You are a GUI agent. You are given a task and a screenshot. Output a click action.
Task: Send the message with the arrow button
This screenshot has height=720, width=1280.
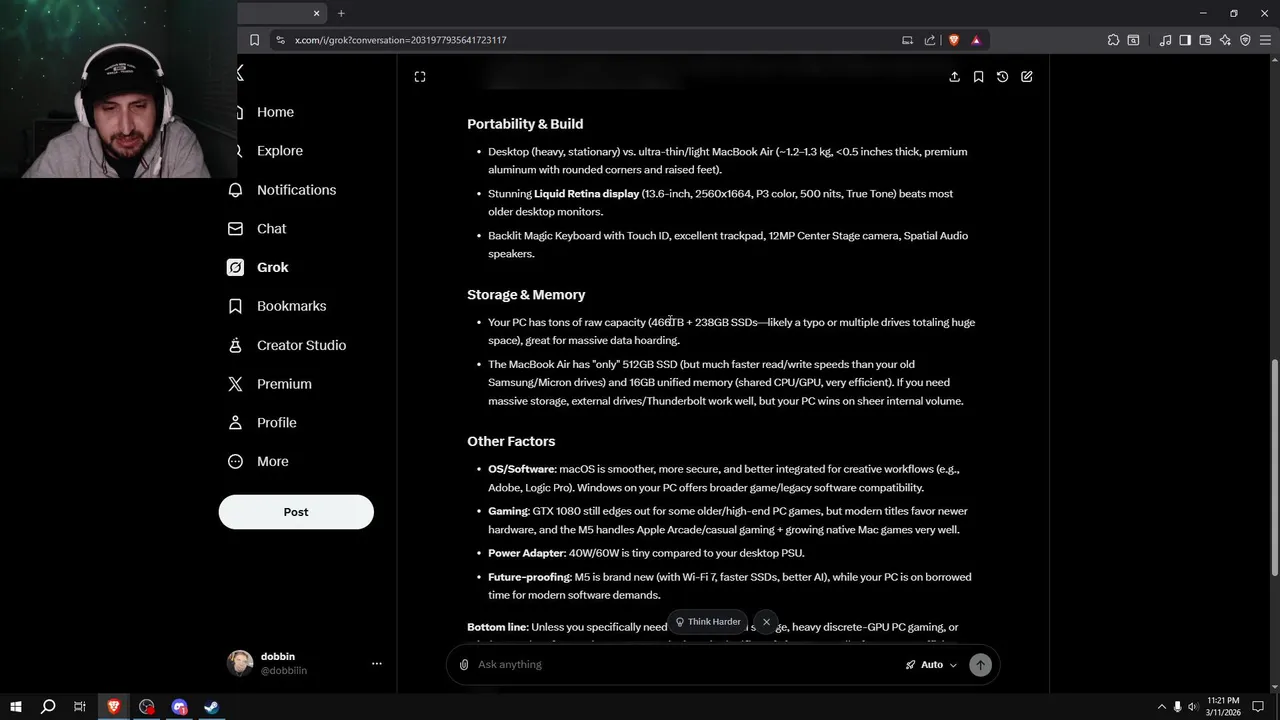tap(980, 665)
